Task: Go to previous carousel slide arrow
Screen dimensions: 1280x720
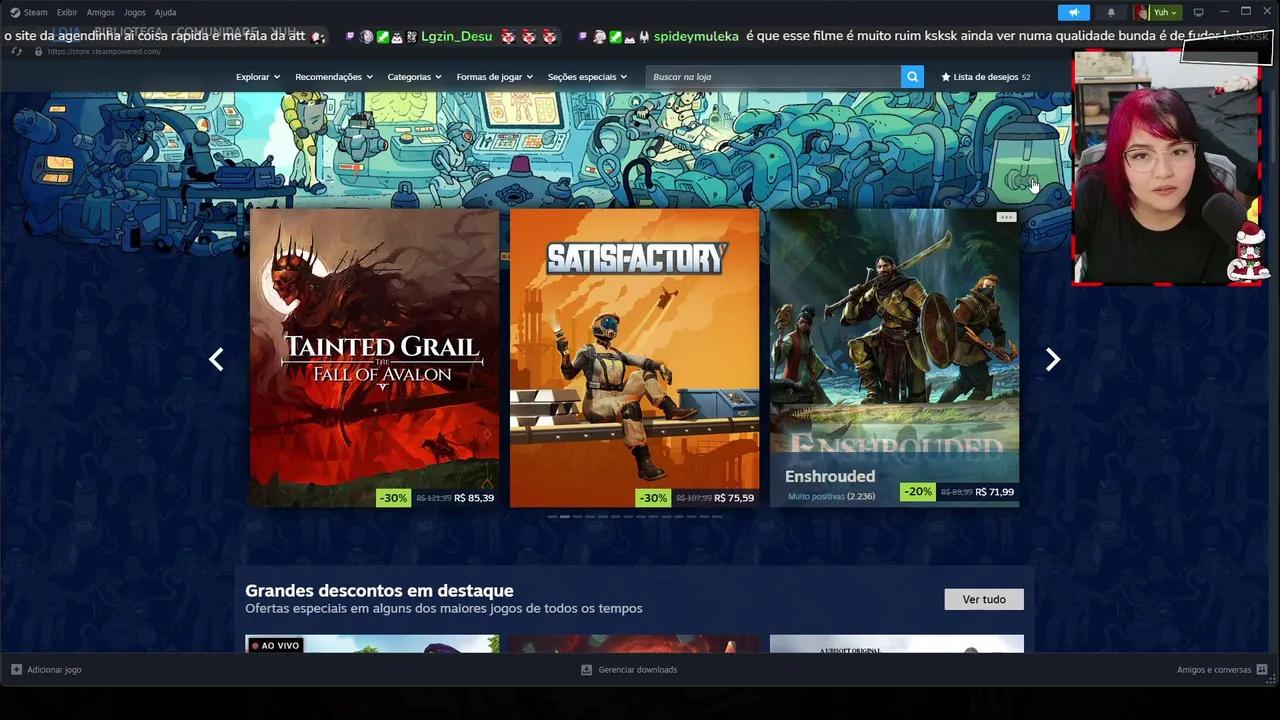Action: (x=216, y=359)
